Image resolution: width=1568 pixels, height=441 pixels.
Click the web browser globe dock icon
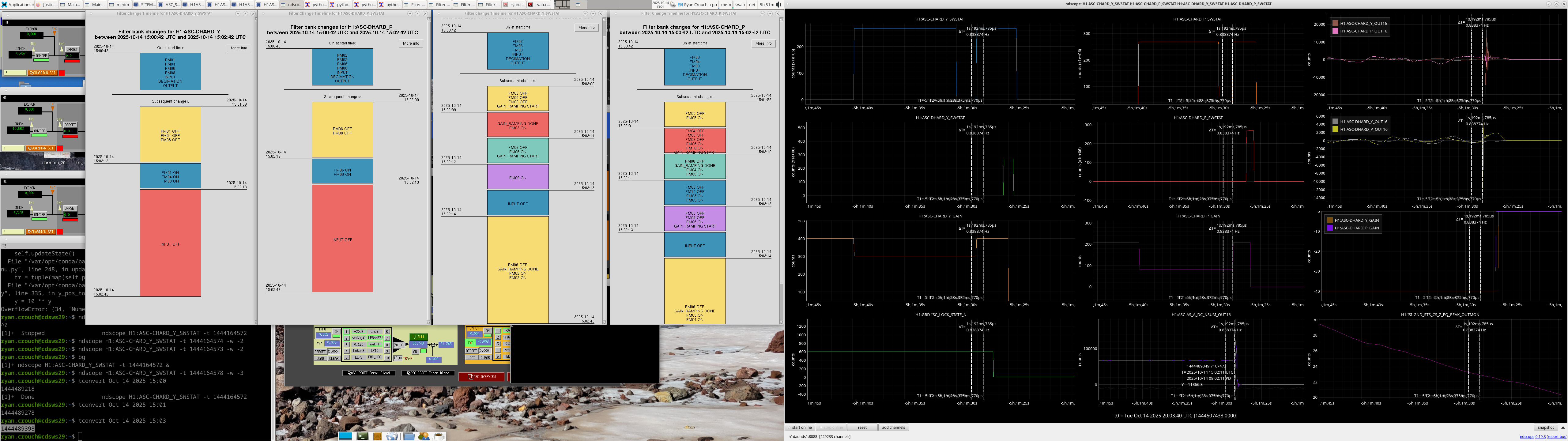pos(392,436)
